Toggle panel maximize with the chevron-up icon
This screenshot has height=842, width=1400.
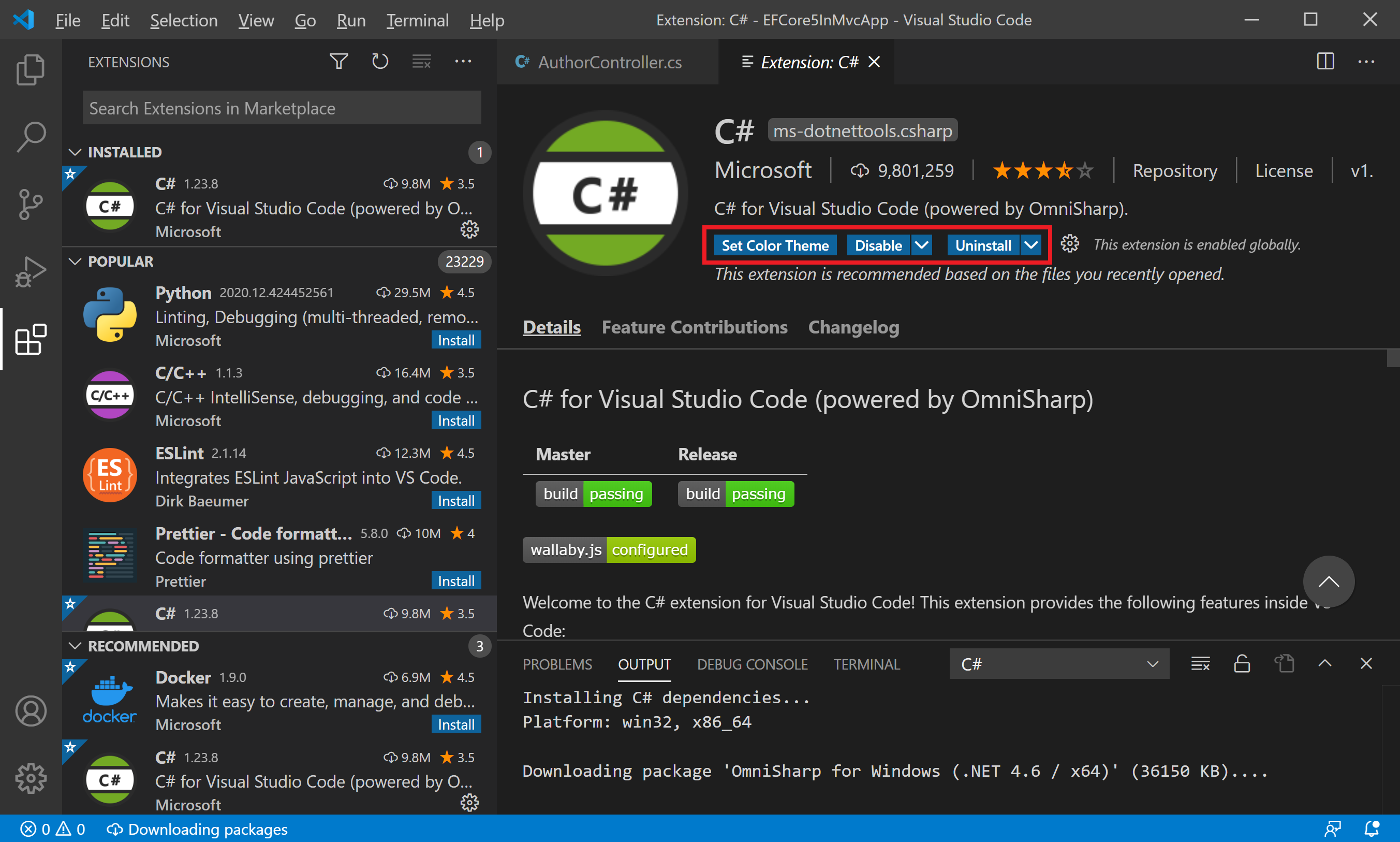[1324, 664]
